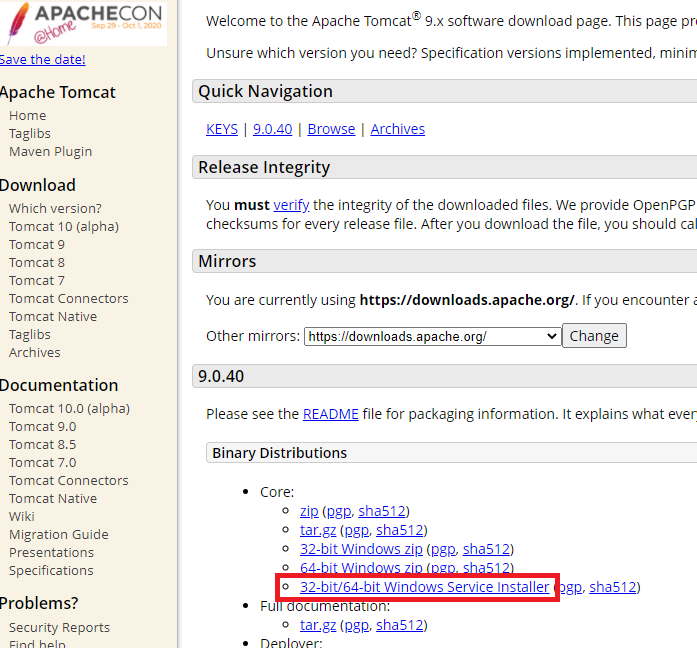Open the Migration Guide link
The height and width of the screenshot is (648, 697).
(59, 535)
